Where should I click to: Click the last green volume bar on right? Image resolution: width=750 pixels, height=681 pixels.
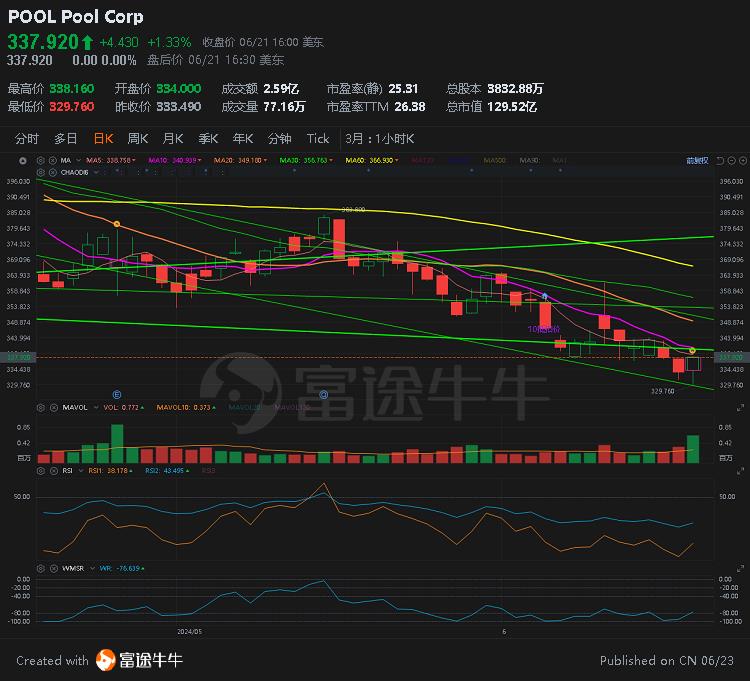coord(693,449)
